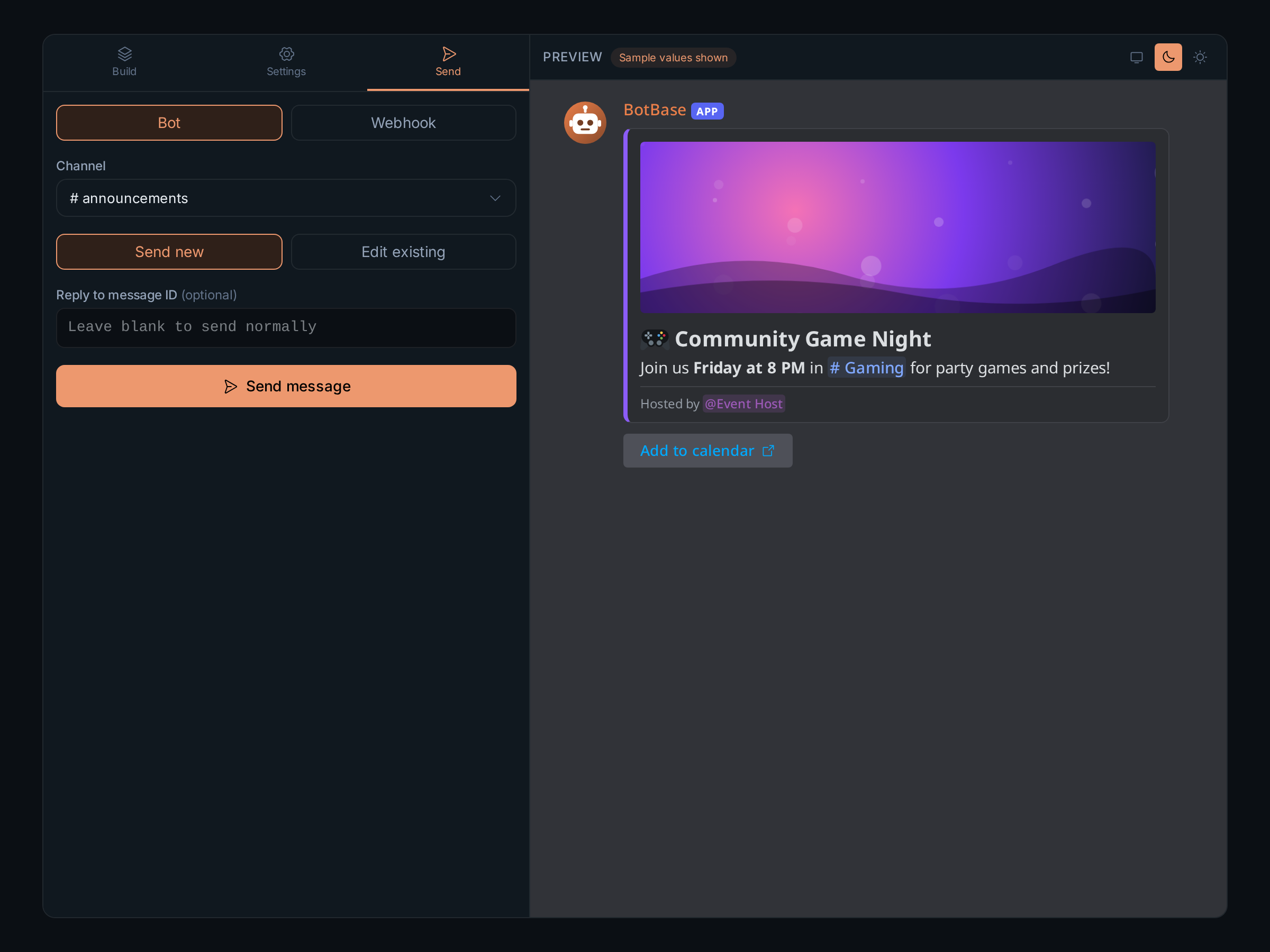Screen dimensions: 1270x952
Task: Go to the Build tab
Action: click(124, 62)
